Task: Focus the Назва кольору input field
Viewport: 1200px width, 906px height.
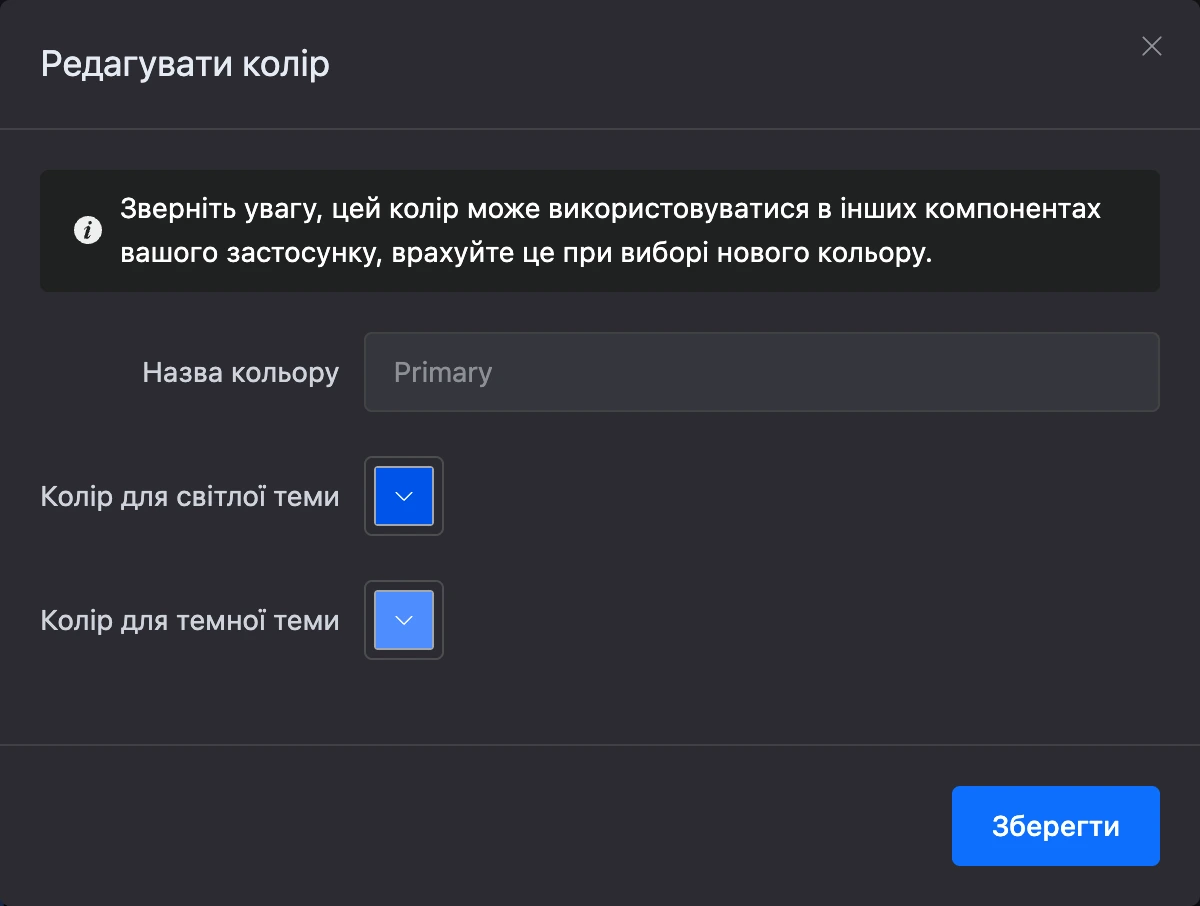Action: coord(762,372)
